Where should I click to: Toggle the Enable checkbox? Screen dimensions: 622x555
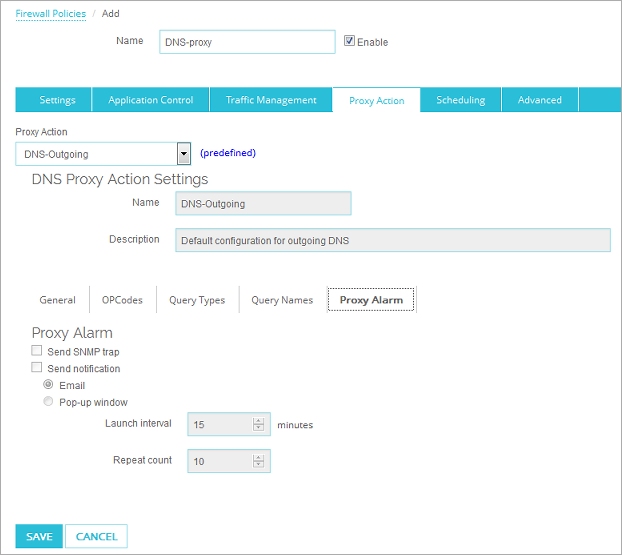coord(349,41)
